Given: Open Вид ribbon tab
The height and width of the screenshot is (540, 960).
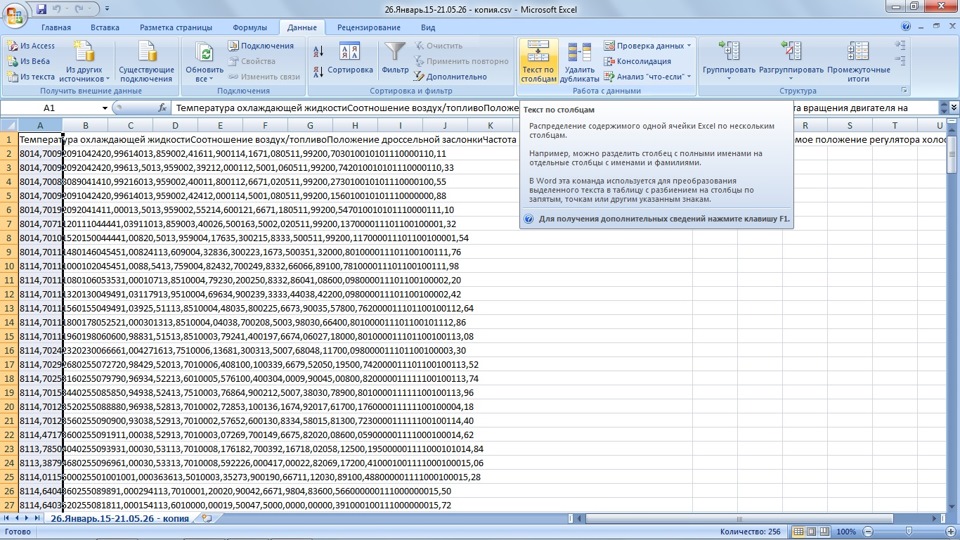Looking at the screenshot, I should pos(428,28).
